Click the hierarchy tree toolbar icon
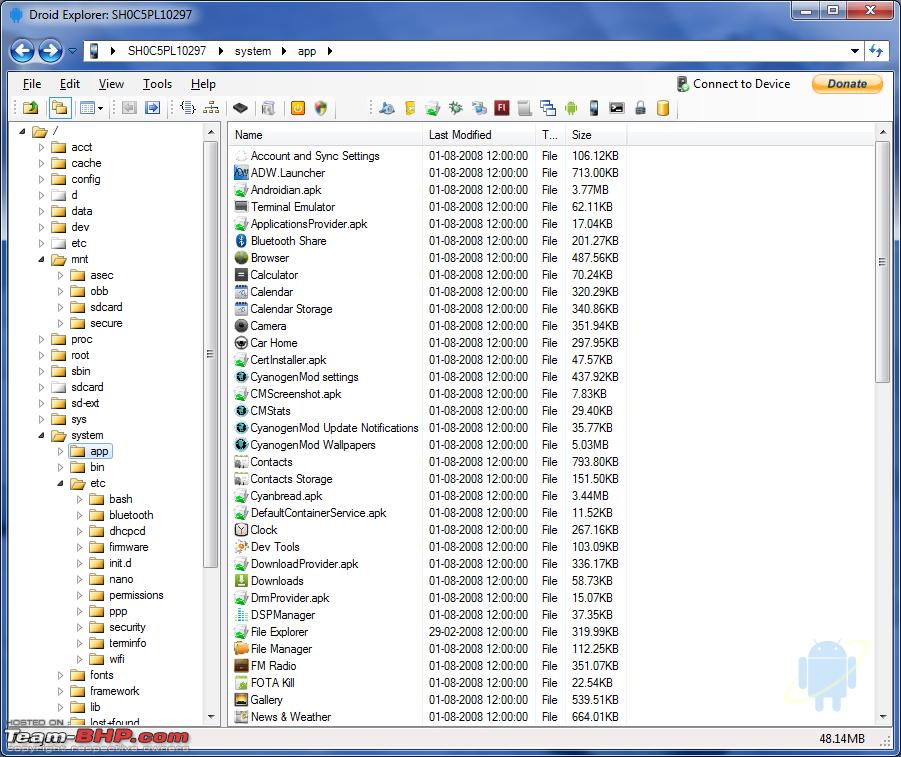 pyautogui.click(x=211, y=107)
